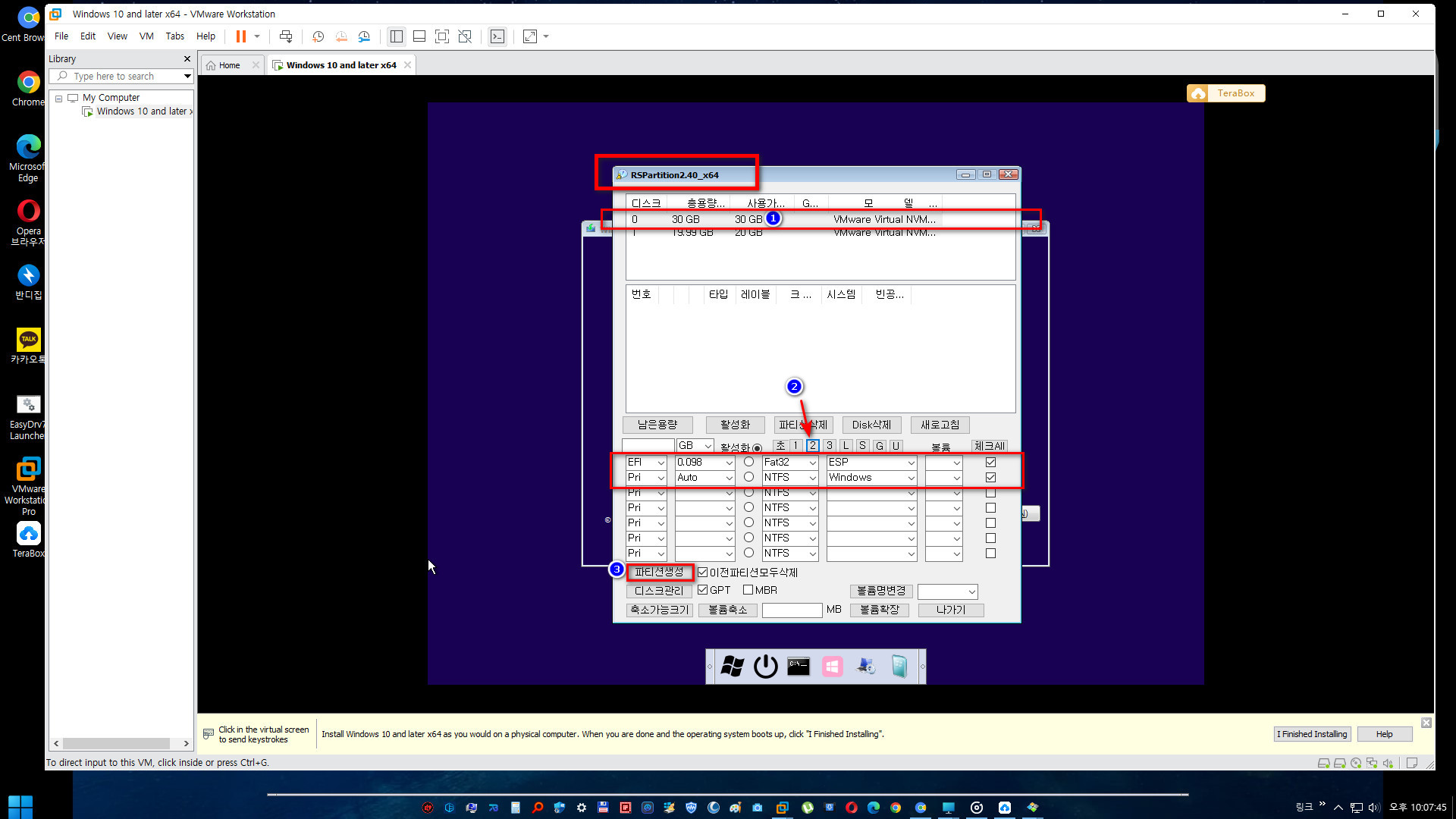Image resolution: width=1456 pixels, height=819 pixels.
Task: Revert VM to previous snapshot
Action: coord(341,36)
